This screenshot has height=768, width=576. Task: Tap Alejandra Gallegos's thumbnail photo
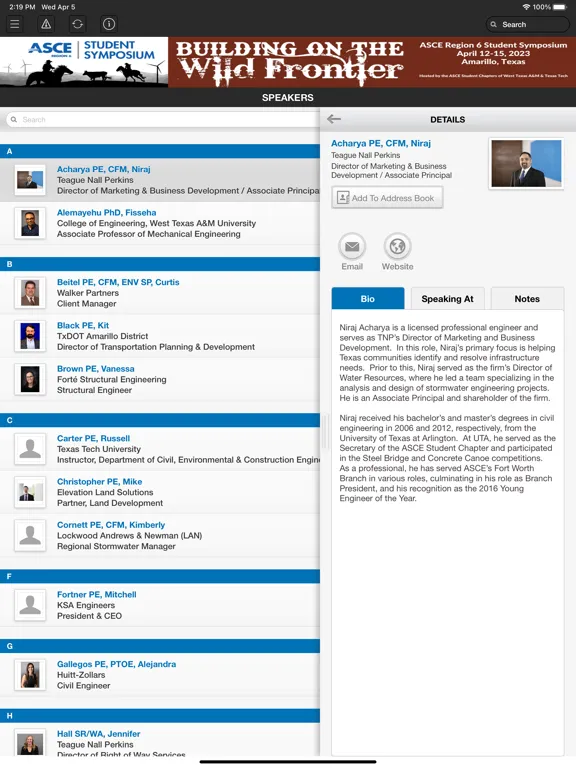pyautogui.click(x=30, y=675)
